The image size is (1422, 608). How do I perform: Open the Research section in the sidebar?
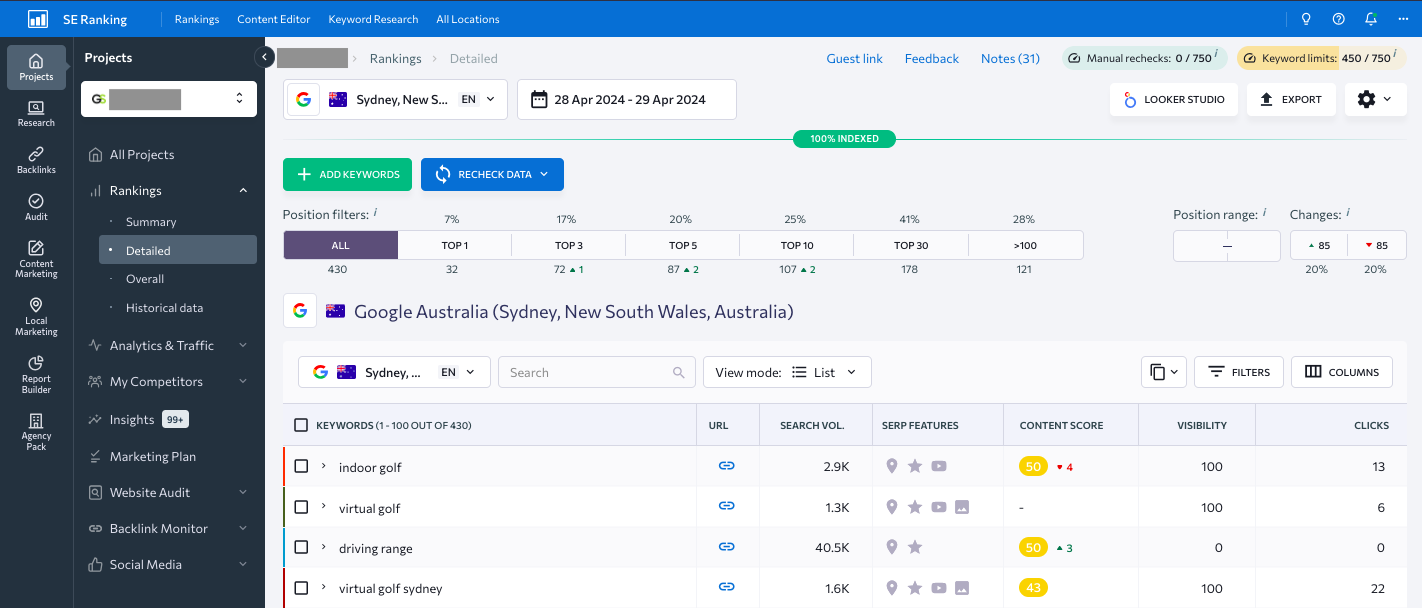pos(36,113)
